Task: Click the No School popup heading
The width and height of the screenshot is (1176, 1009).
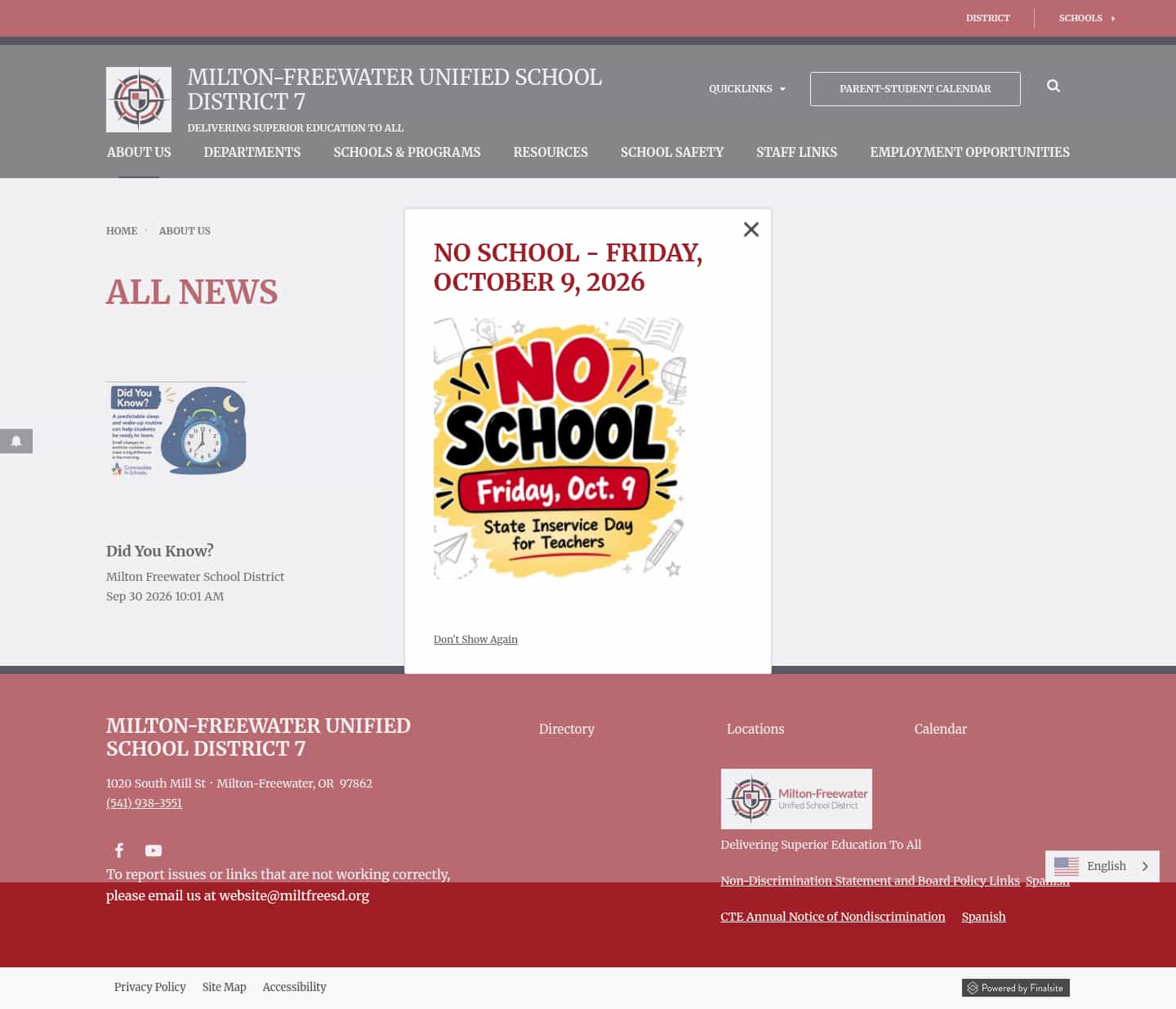Action: [568, 267]
